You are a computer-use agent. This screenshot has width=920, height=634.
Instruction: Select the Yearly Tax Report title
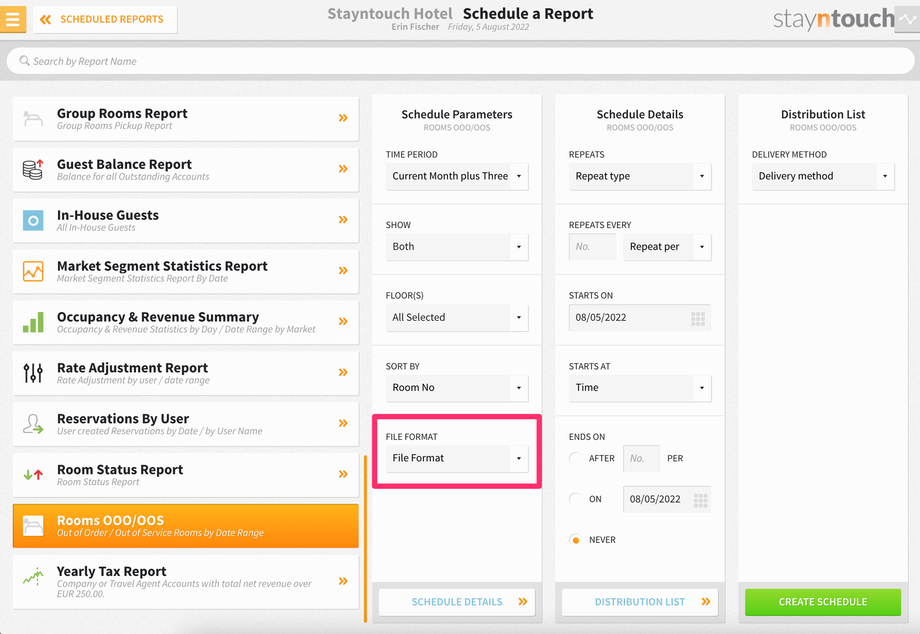point(111,571)
